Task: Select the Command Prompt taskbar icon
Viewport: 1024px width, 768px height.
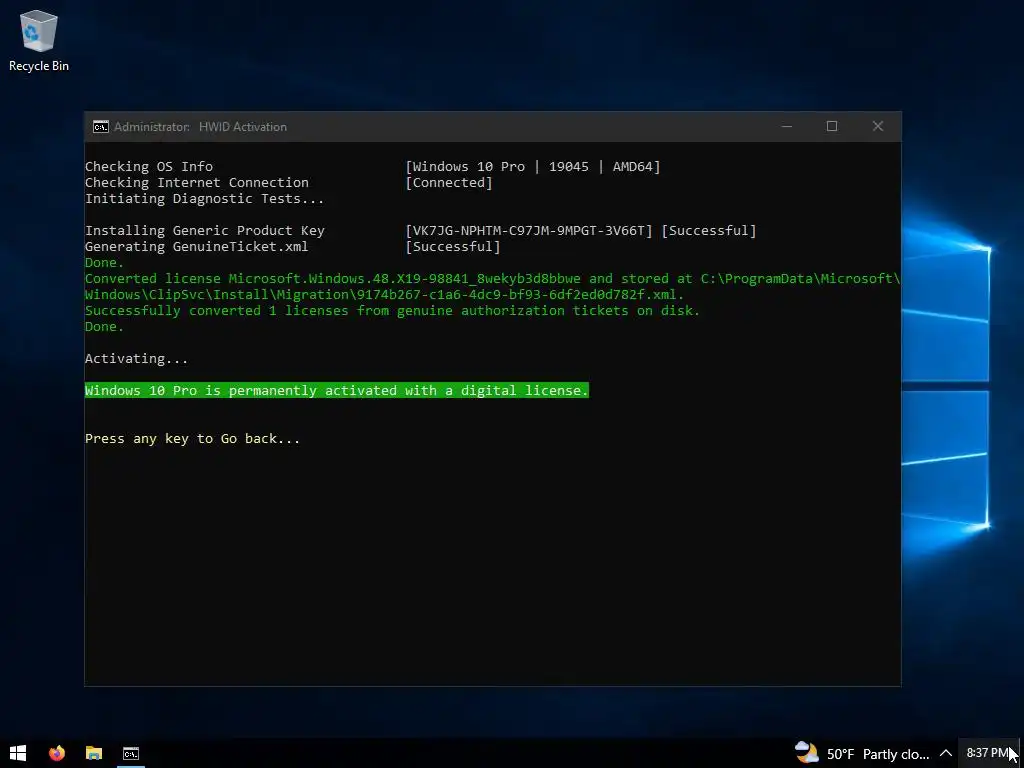Action: click(131, 753)
